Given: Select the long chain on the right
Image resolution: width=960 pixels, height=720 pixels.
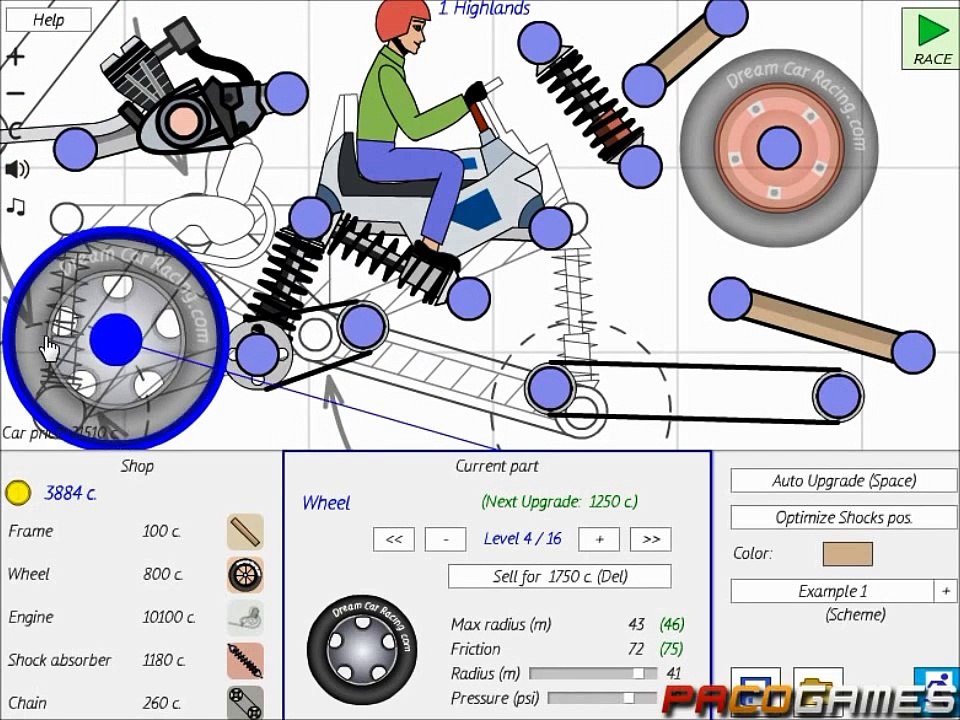Looking at the screenshot, I should [x=694, y=392].
